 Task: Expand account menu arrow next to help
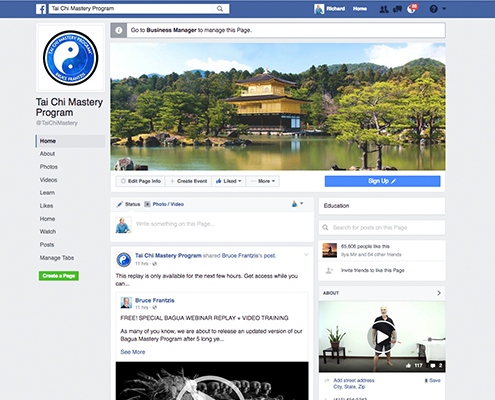[444, 9]
